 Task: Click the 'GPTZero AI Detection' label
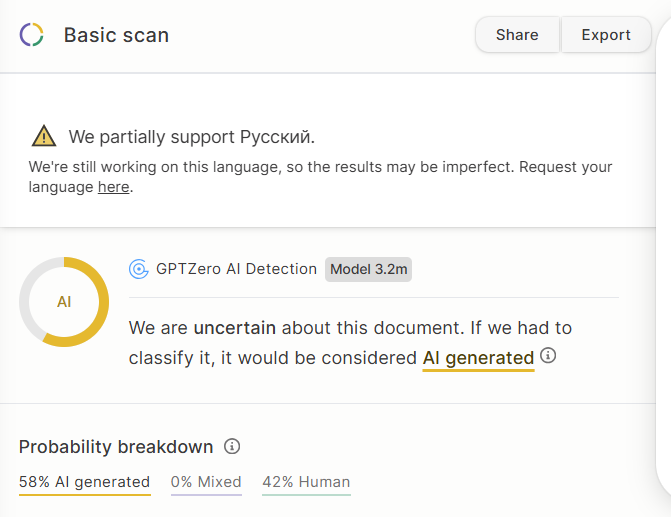click(236, 269)
